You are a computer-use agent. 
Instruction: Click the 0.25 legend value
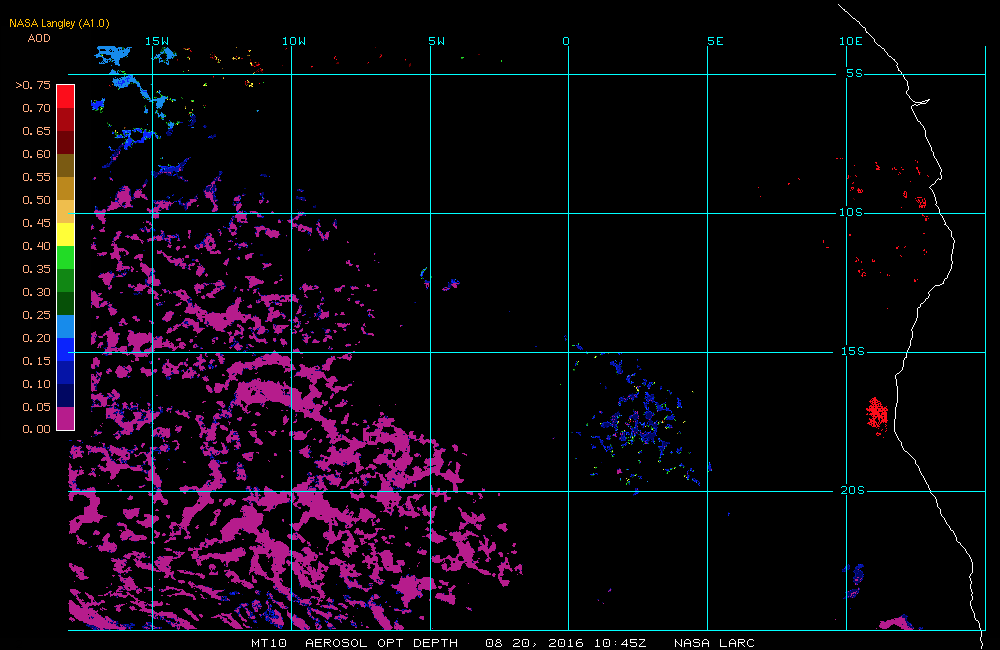tap(36, 314)
